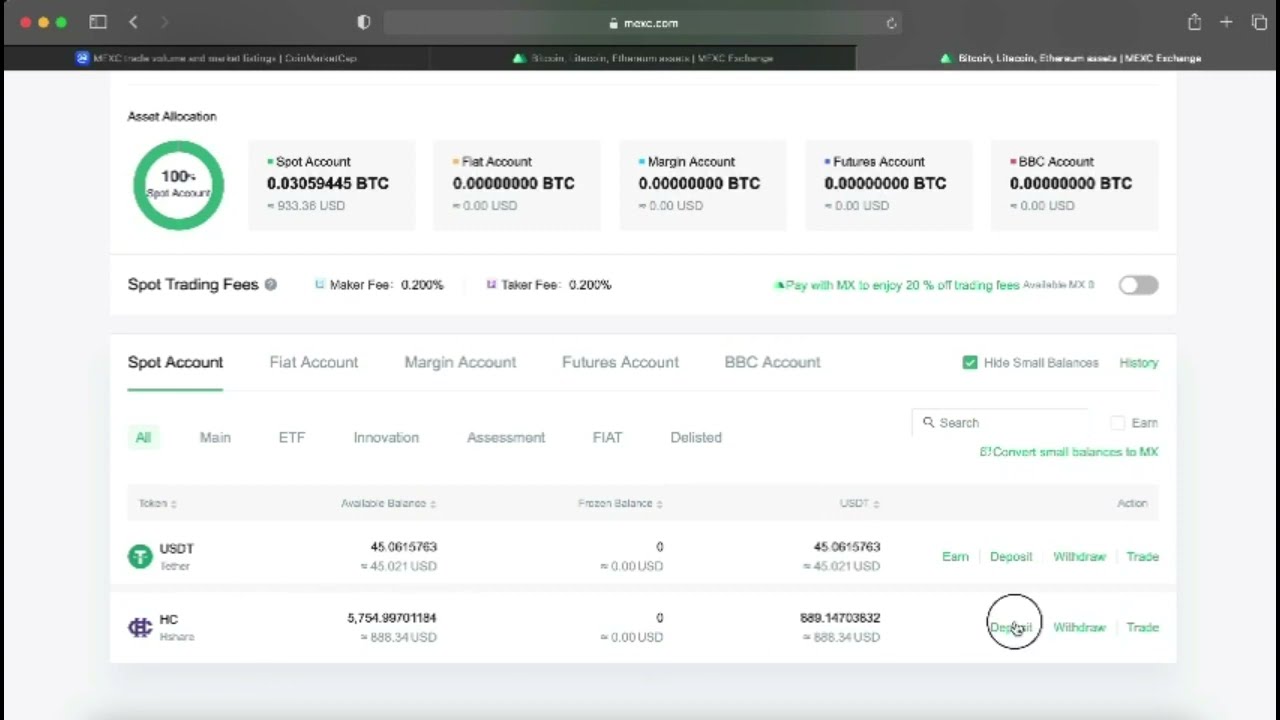Open Safari sidebar toggle icon
The height and width of the screenshot is (720, 1280).
(x=98, y=22)
